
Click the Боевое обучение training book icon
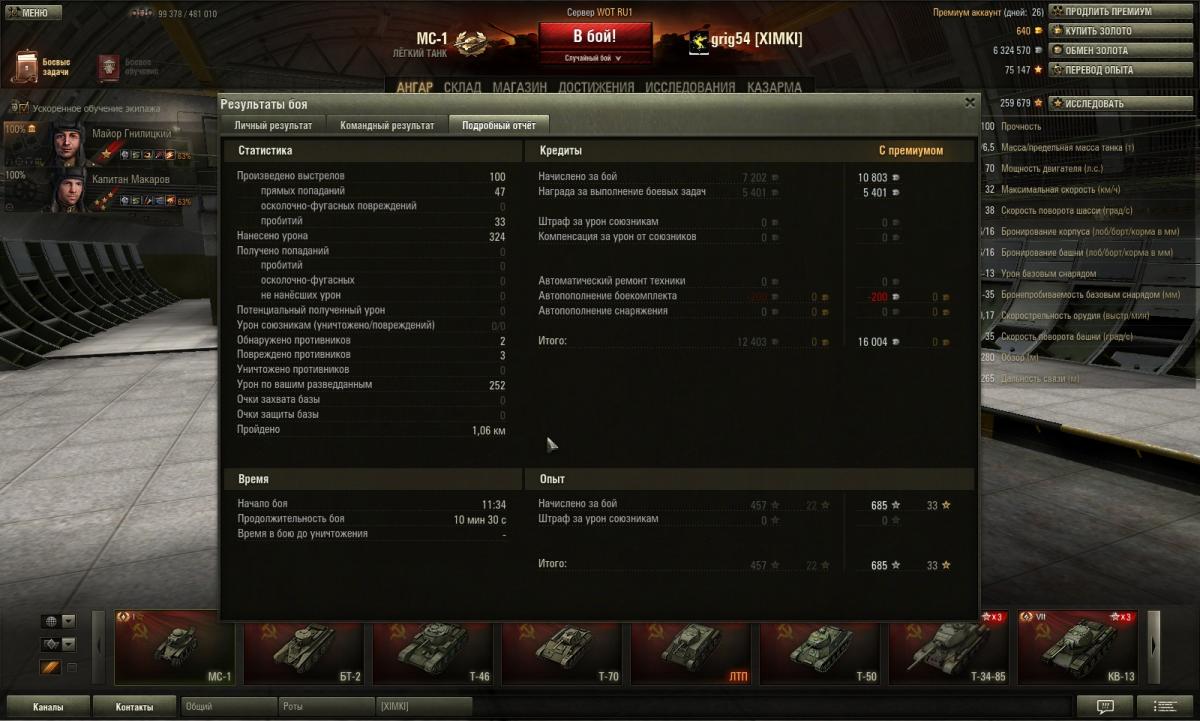pyautogui.click(x=111, y=67)
